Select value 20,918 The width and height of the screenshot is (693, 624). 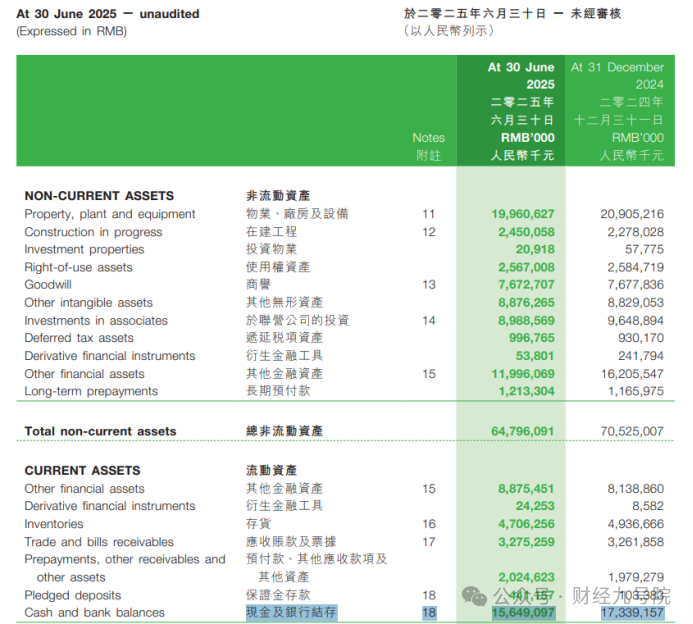click(535, 250)
